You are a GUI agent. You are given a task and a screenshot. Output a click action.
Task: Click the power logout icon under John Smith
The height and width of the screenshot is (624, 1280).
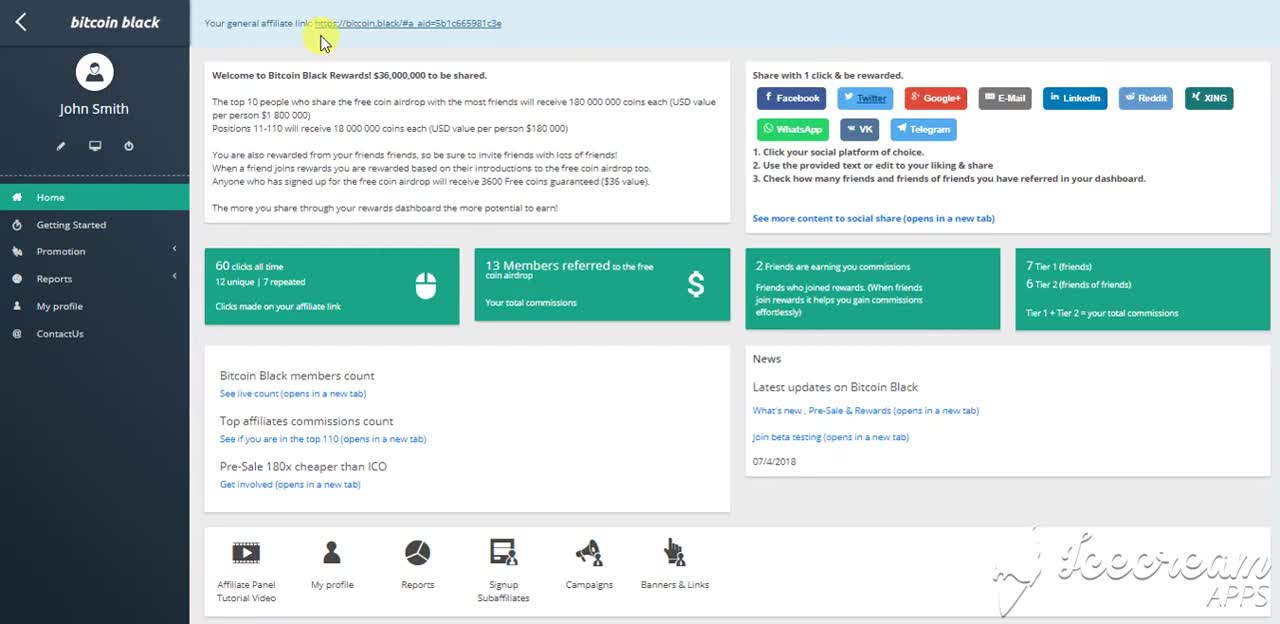coord(129,146)
